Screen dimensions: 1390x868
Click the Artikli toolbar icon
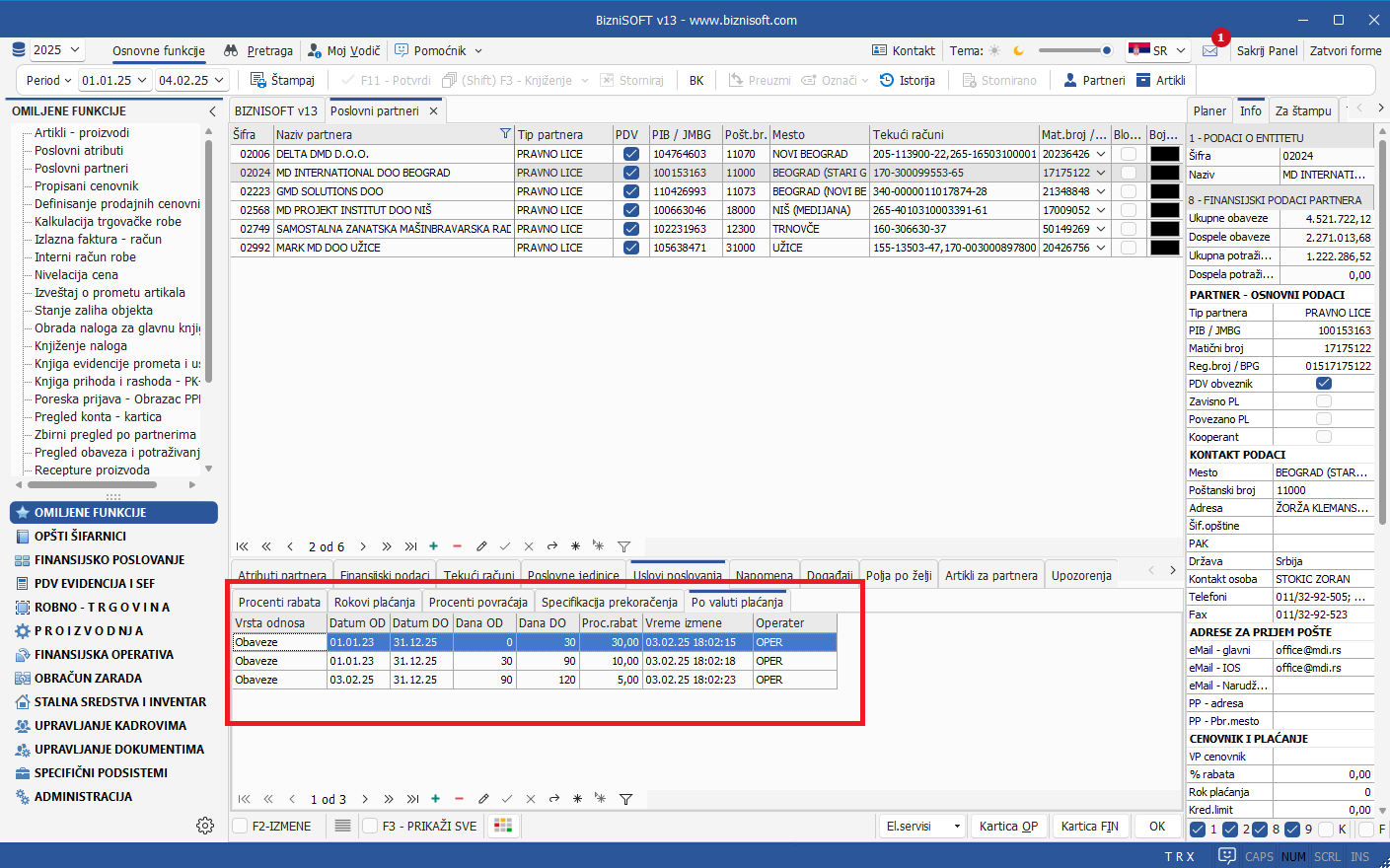pos(1144,80)
